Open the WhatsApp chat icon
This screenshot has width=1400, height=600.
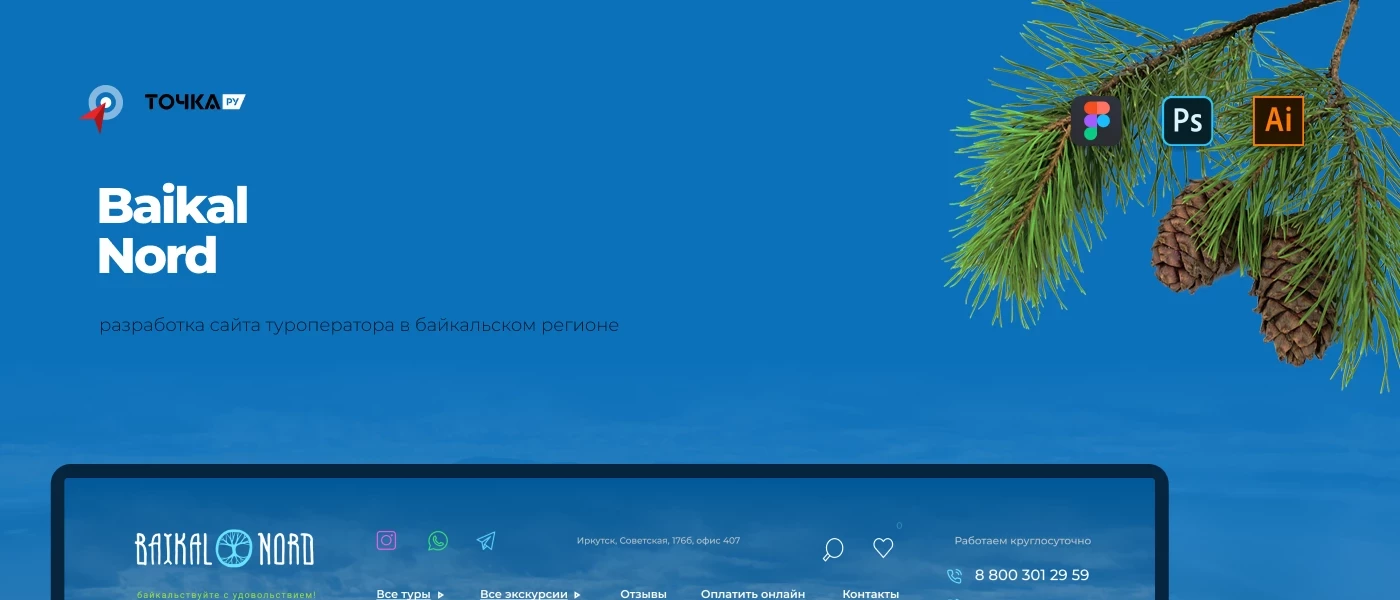[437, 541]
